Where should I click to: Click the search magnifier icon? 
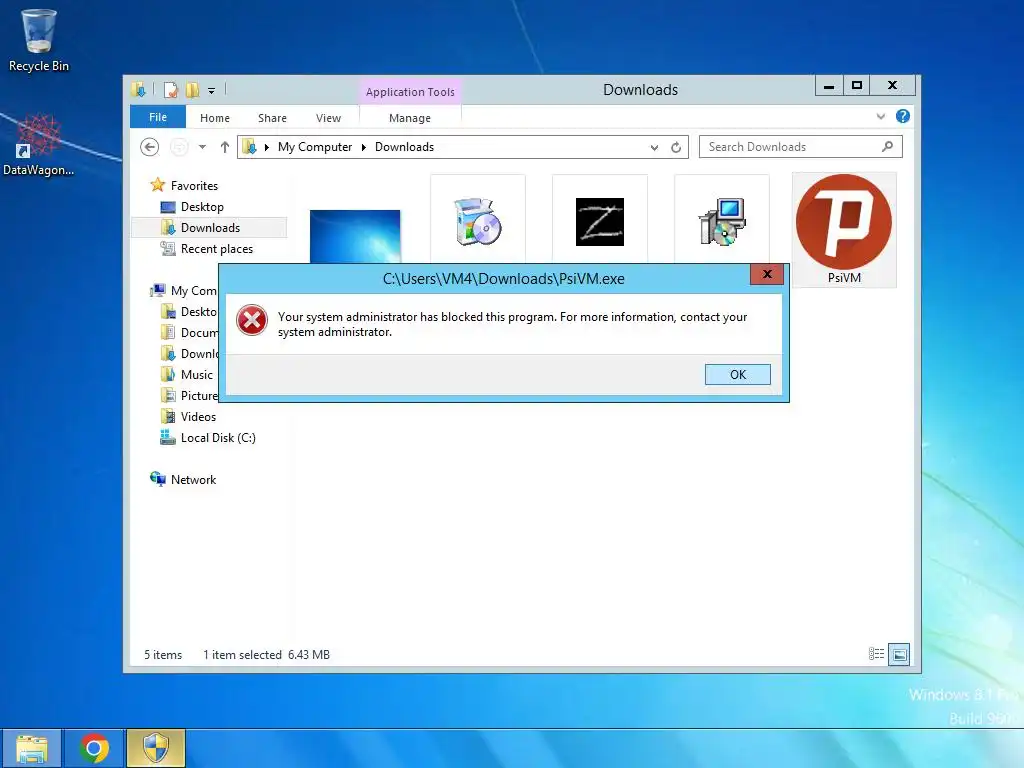click(887, 147)
